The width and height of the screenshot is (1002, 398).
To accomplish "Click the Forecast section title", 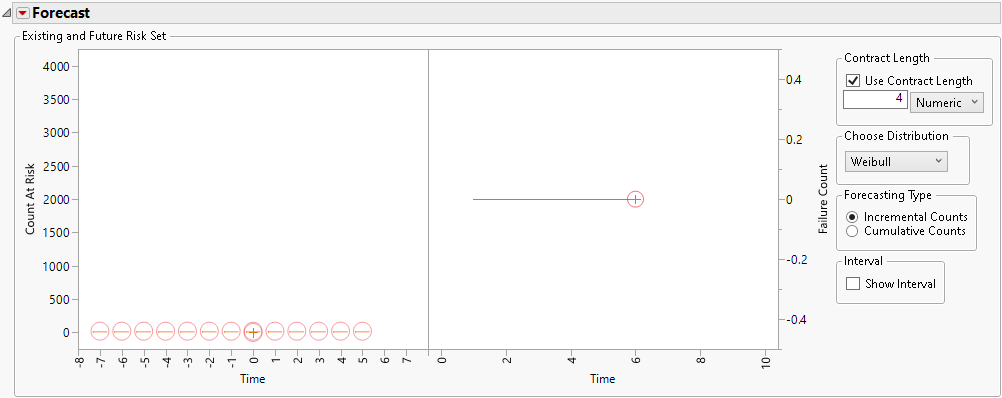I will [61, 13].
